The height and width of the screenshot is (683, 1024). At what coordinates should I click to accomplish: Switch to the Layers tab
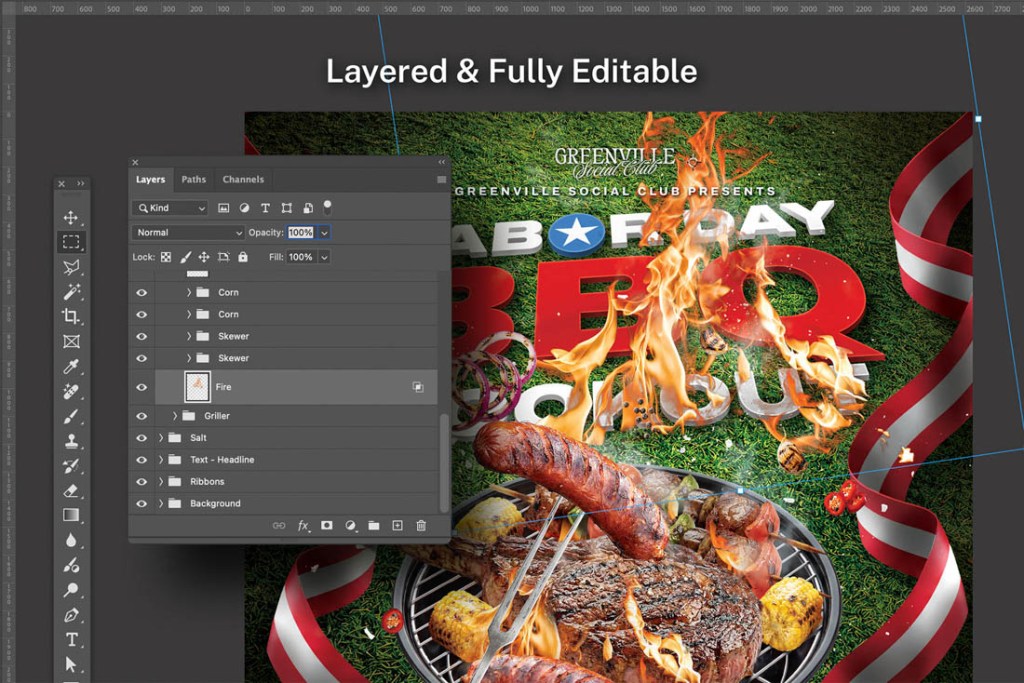point(150,180)
